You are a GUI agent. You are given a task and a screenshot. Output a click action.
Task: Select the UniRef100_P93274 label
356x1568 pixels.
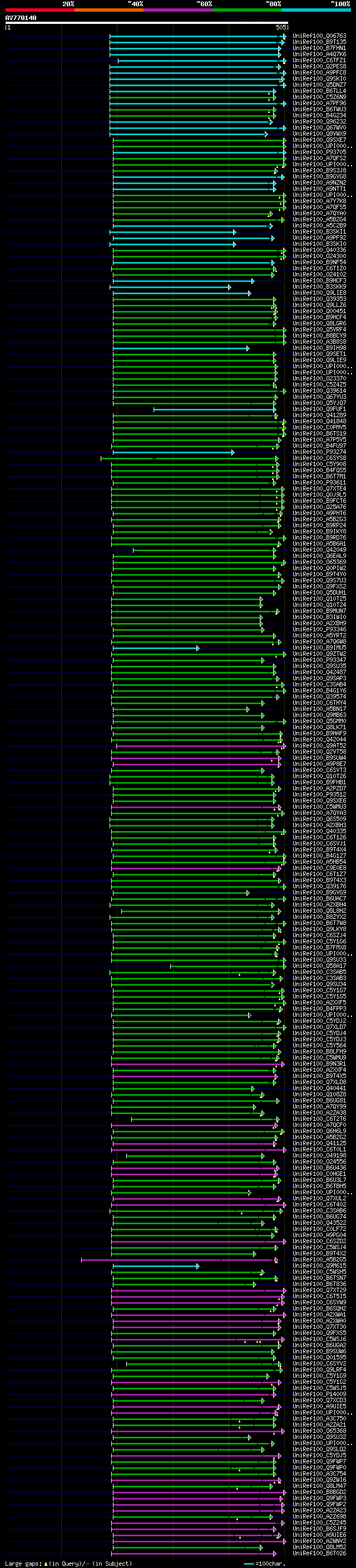coord(319,452)
